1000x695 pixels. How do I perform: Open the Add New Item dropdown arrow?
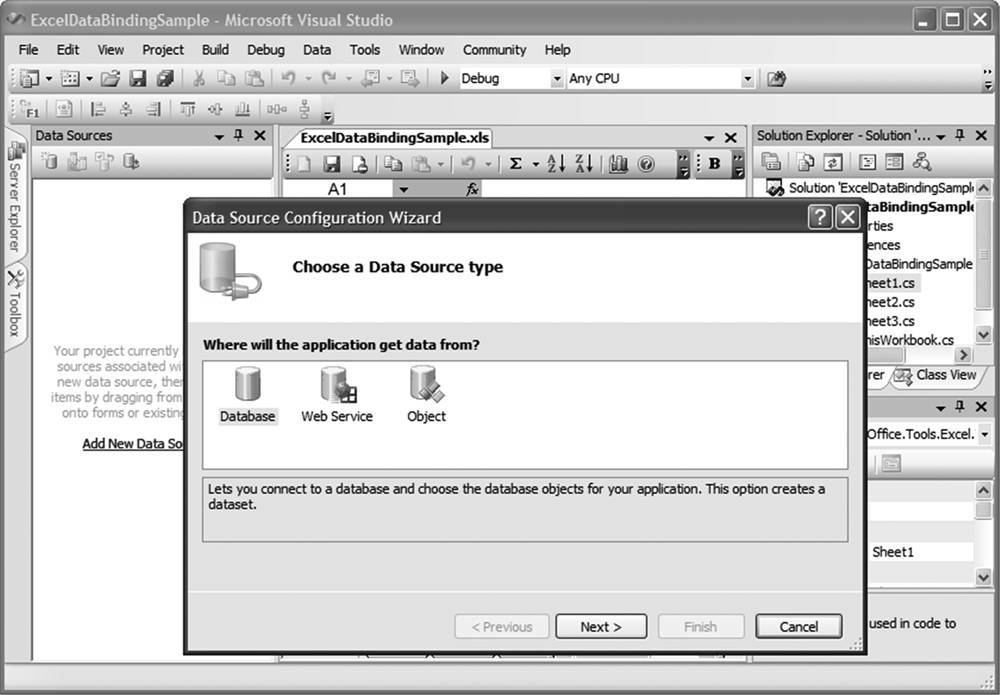pyautogui.click(x=89, y=79)
